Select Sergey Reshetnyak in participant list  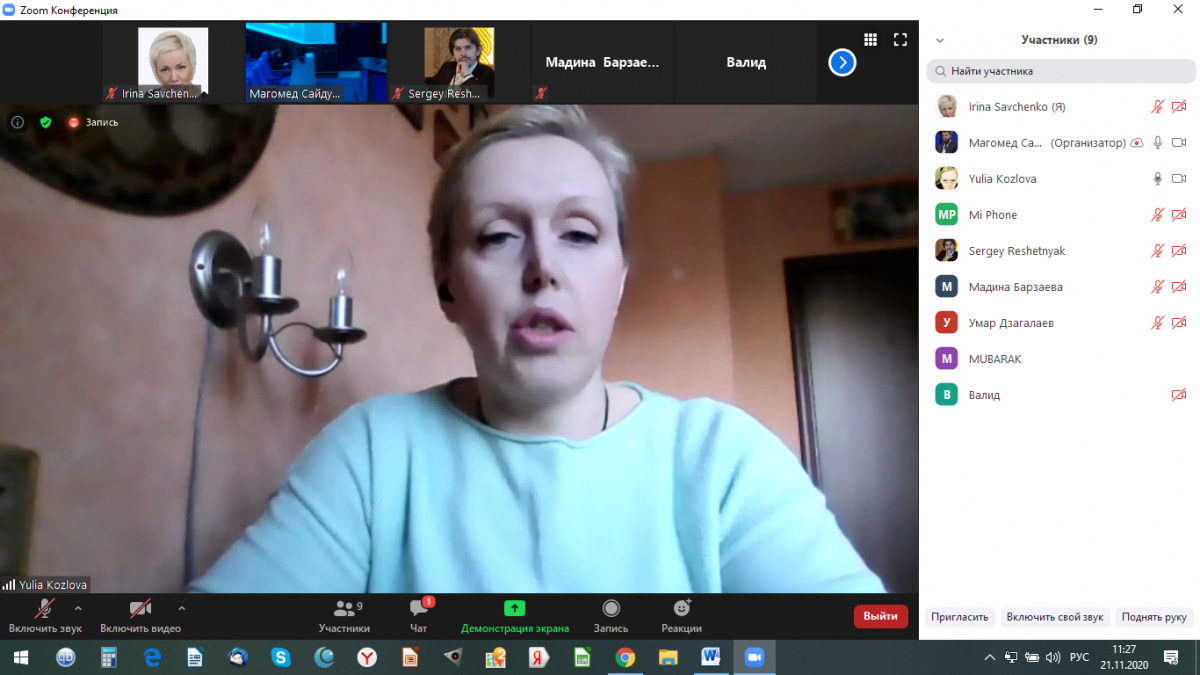tap(1061, 250)
